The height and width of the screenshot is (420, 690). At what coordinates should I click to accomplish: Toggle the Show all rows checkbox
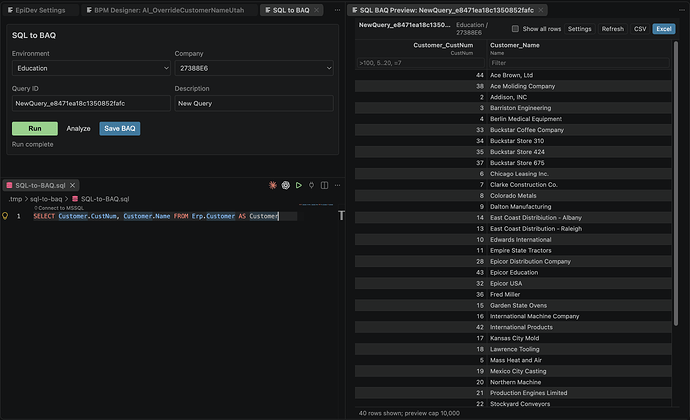coord(515,29)
